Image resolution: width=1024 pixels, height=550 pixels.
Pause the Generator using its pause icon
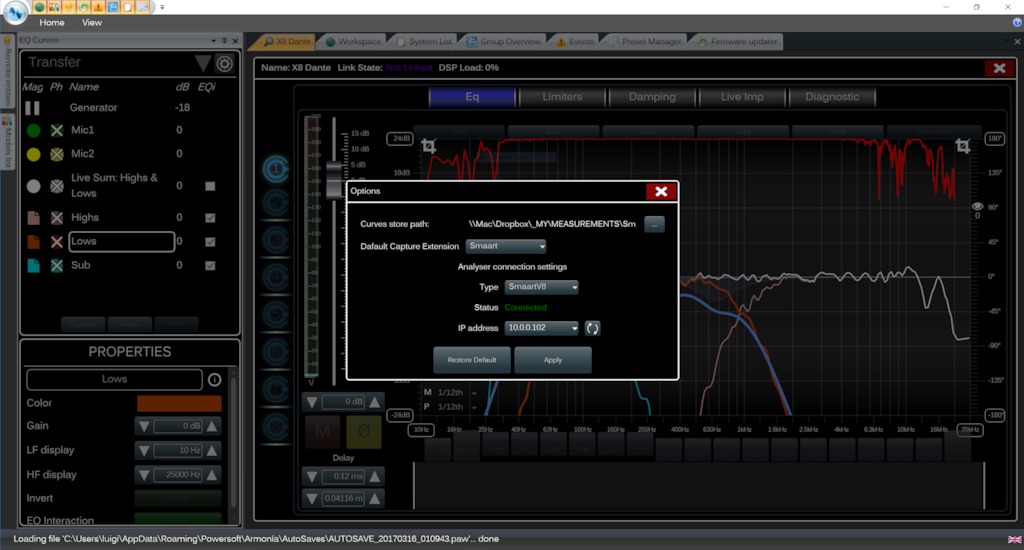click(x=33, y=108)
